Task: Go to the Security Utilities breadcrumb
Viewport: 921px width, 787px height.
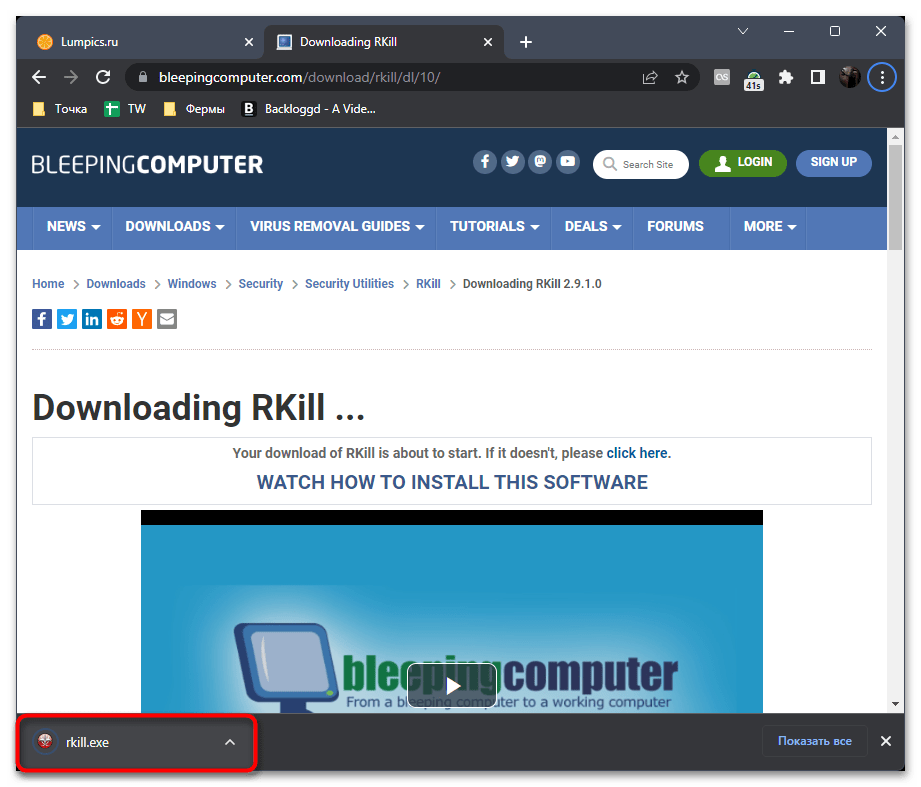Action: [x=349, y=284]
